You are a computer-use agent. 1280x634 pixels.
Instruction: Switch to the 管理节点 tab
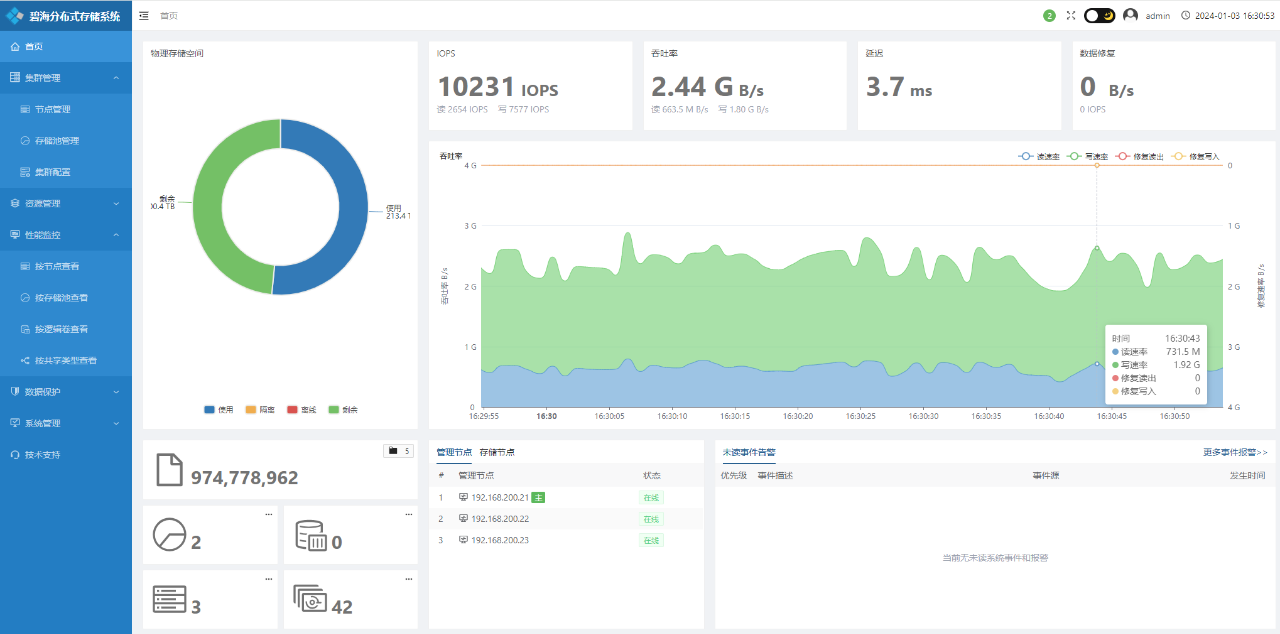454,453
